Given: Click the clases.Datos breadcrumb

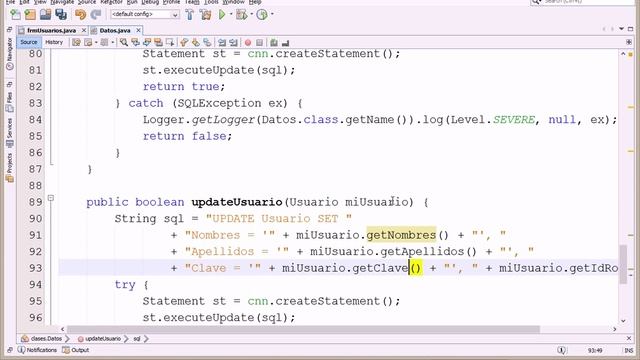Looking at the screenshot, I should point(42,339).
